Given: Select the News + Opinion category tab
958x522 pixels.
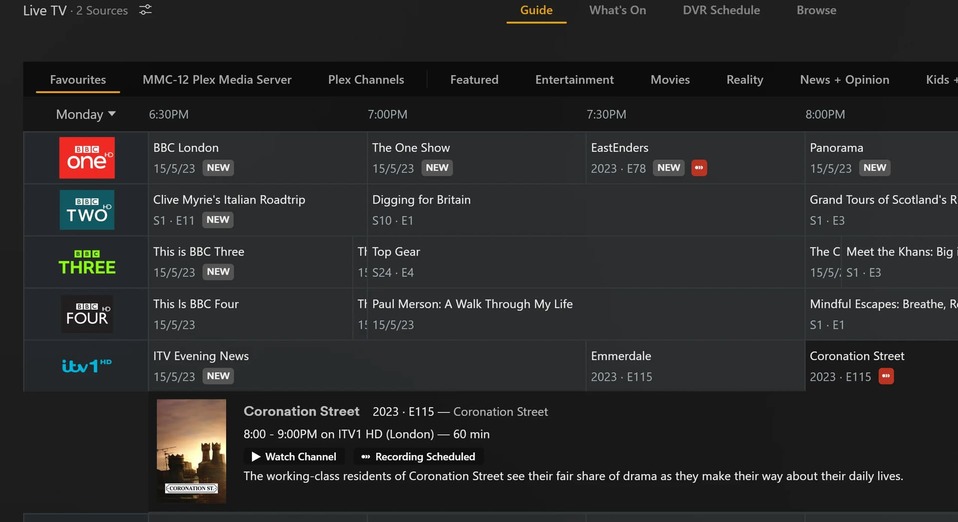Looking at the screenshot, I should (x=844, y=79).
